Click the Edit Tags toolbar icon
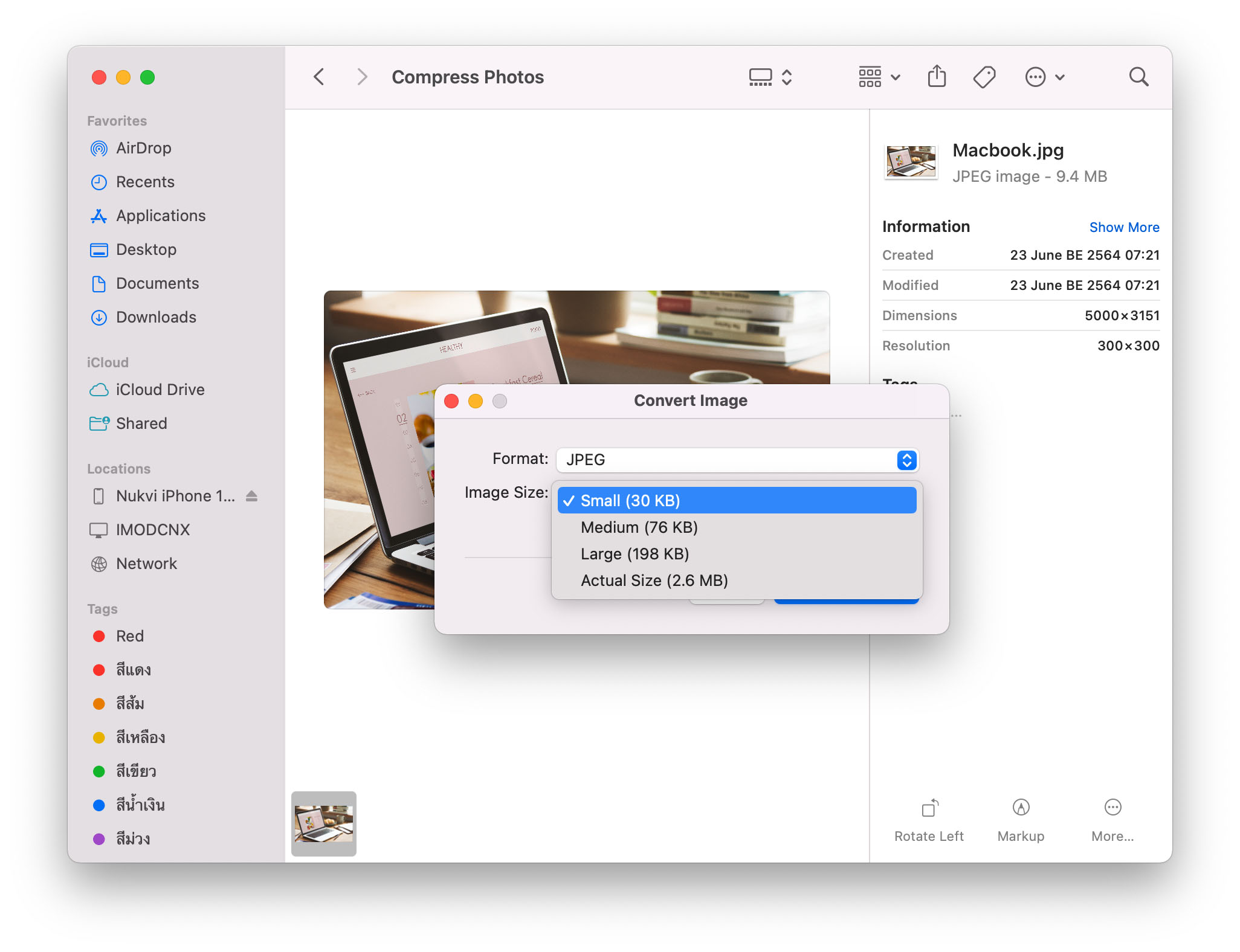The image size is (1240, 952). point(984,77)
